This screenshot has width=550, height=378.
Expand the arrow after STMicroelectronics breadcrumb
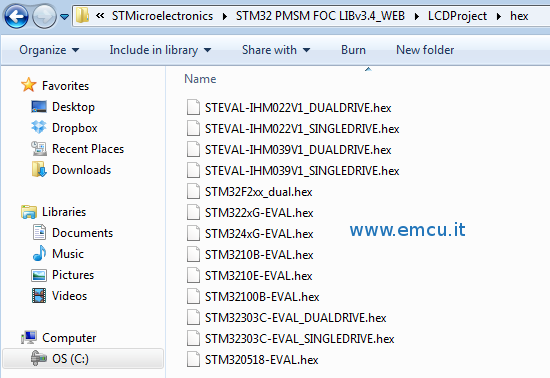point(224,16)
